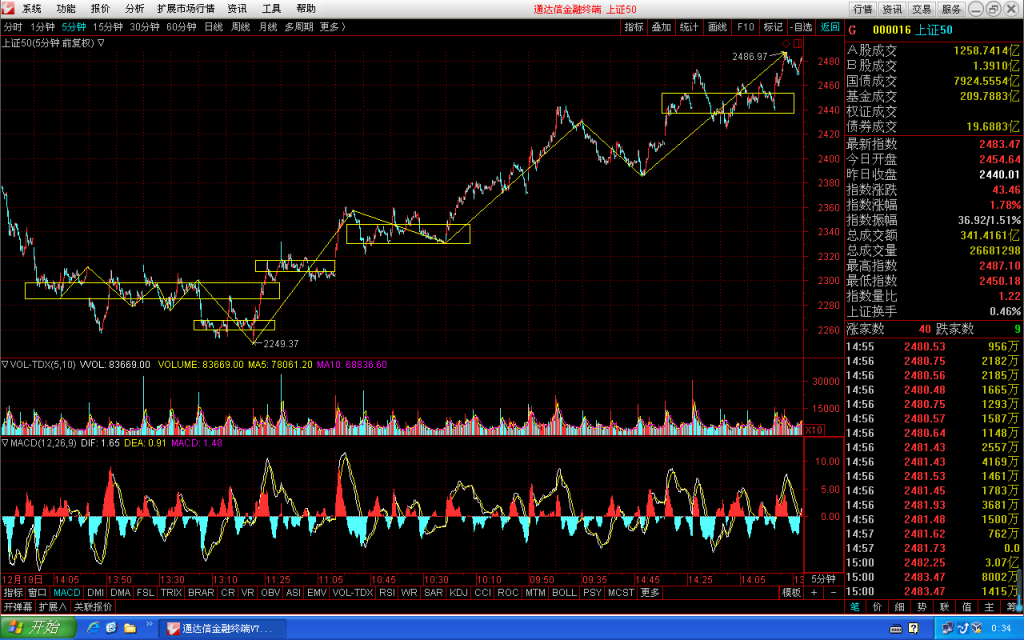
Task: Open the folder icon in quick launch
Action: (130, 628)
